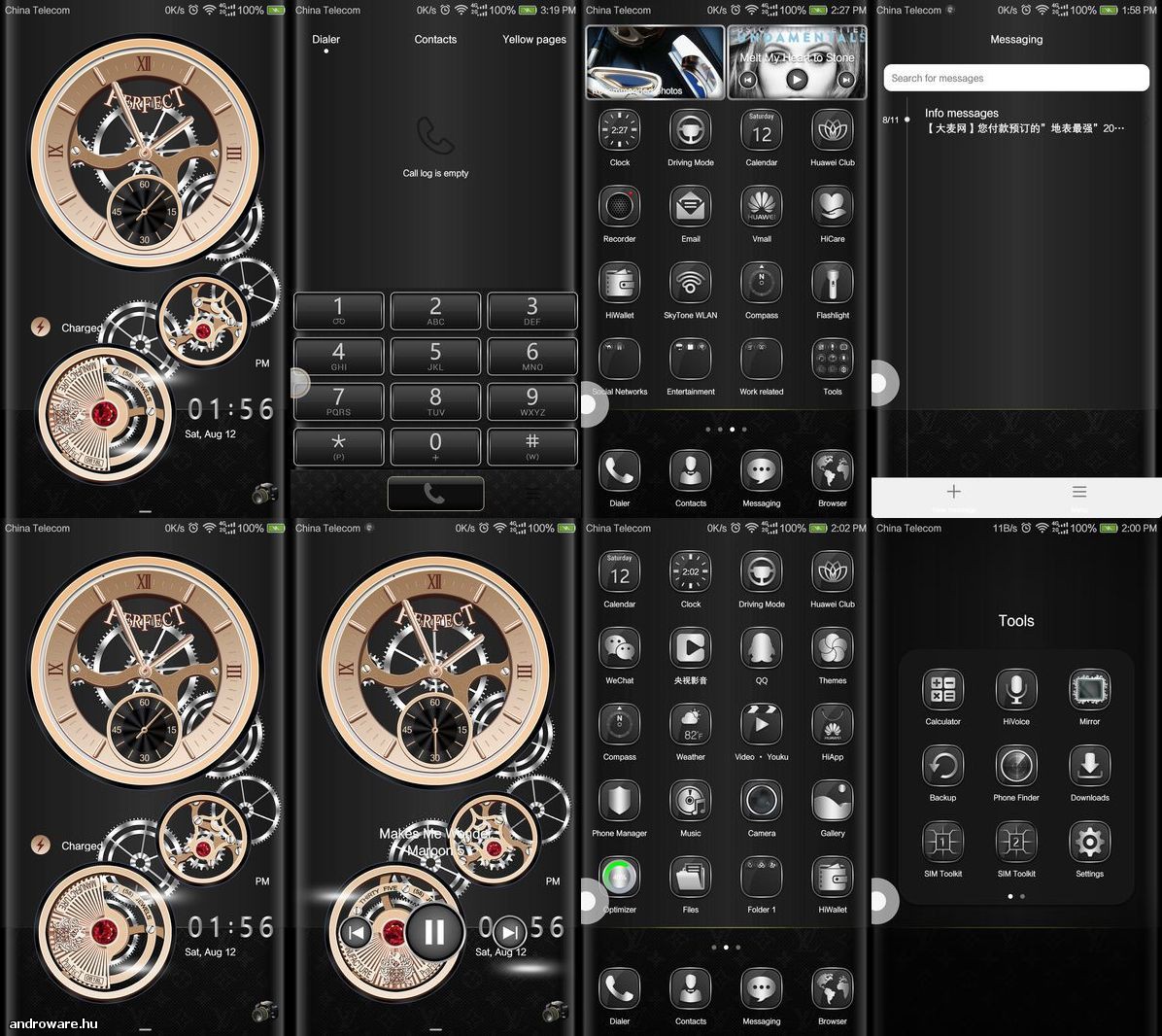1162x1036 pixels.
Task: Play Melt My Heart to Stone widget
Action: [x=797, y=79]
